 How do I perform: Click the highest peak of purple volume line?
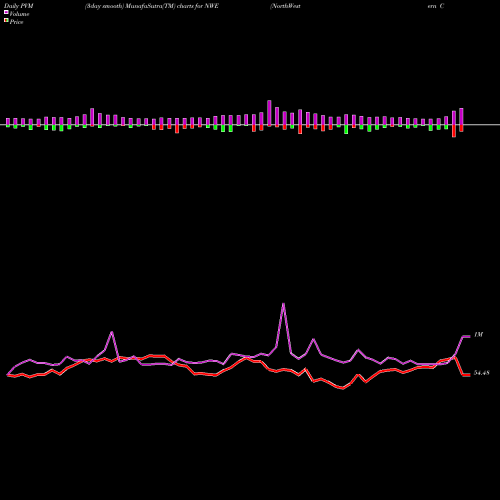(283, 304)
